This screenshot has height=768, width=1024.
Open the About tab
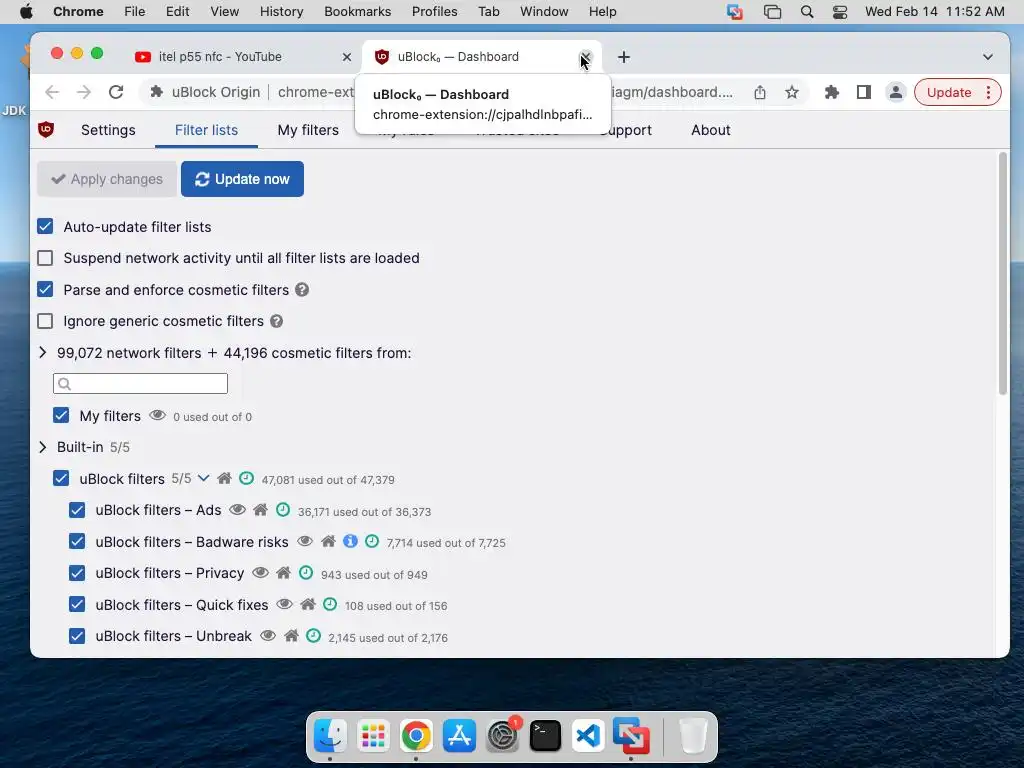(711, 130)
